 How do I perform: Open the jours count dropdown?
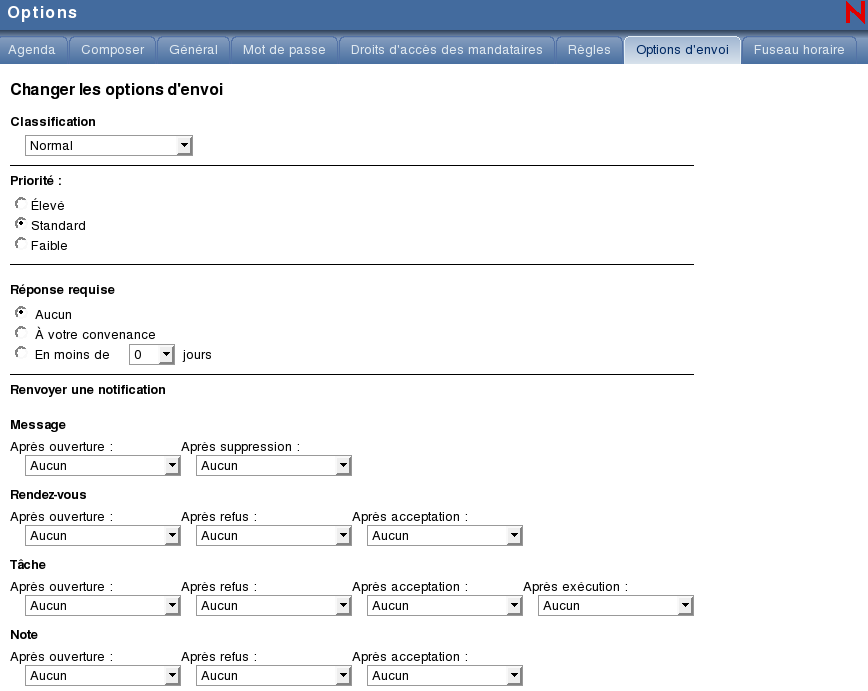point(152,354)
